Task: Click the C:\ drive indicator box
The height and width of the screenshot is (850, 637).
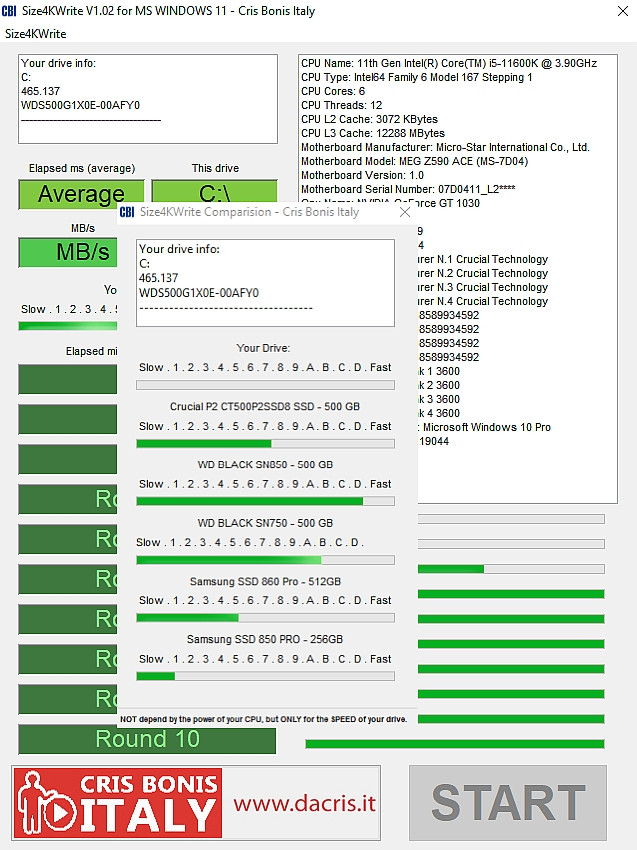Action: point(215,194)
